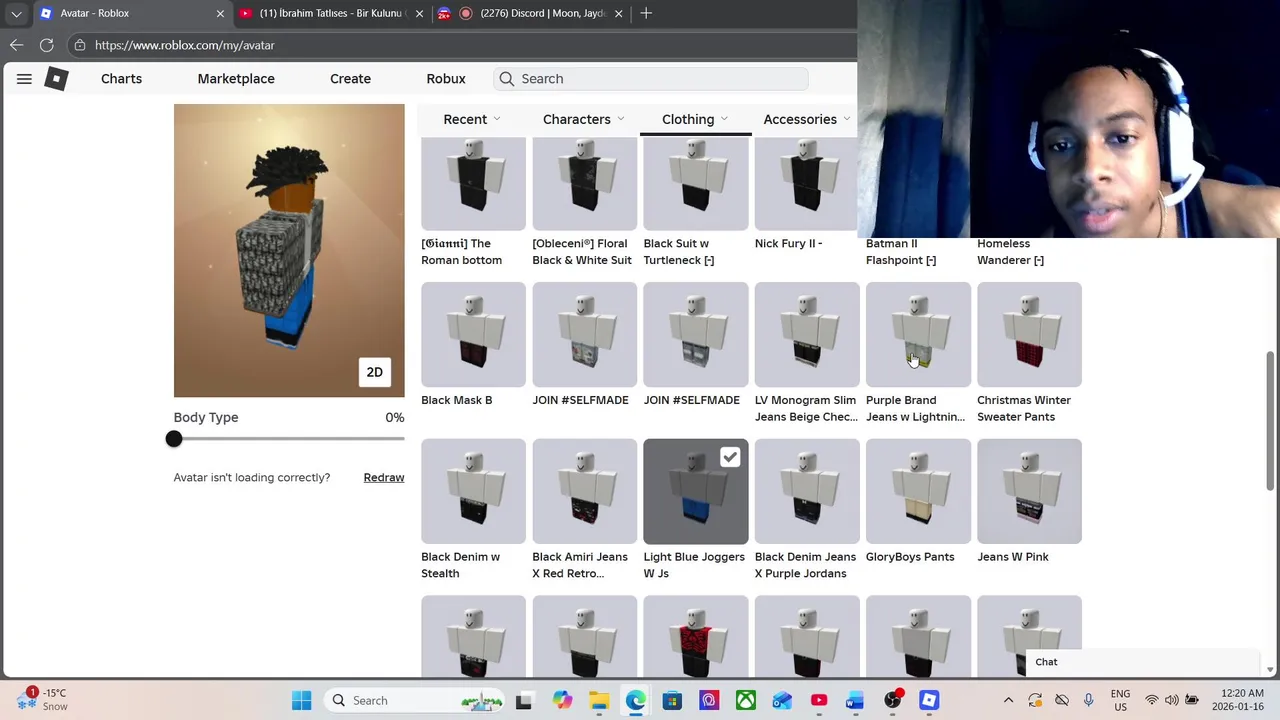Open the Roblox hamburger menu
Screen dimensions: 1280x720
click(x=24, y=79)
